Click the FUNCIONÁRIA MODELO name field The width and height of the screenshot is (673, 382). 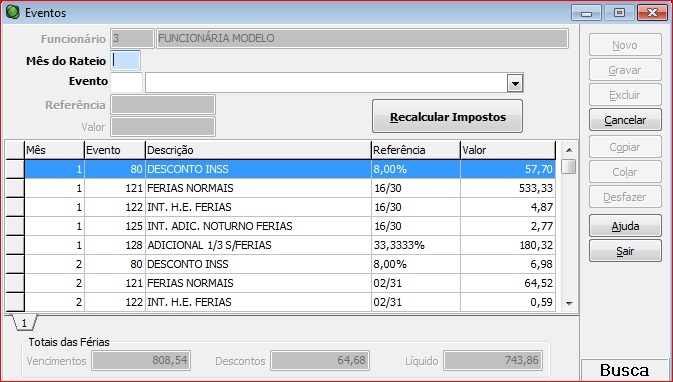pos(362,38)
